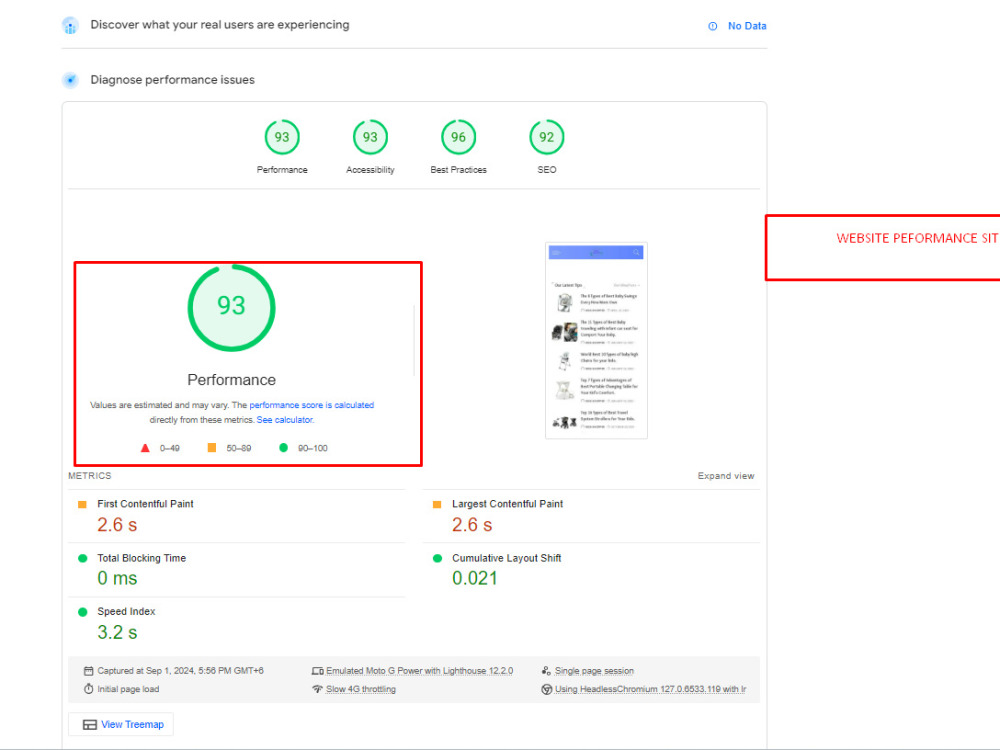The image size is (1000, 750).
Task: Click Expand view for metrics
Action: (726, 476)
